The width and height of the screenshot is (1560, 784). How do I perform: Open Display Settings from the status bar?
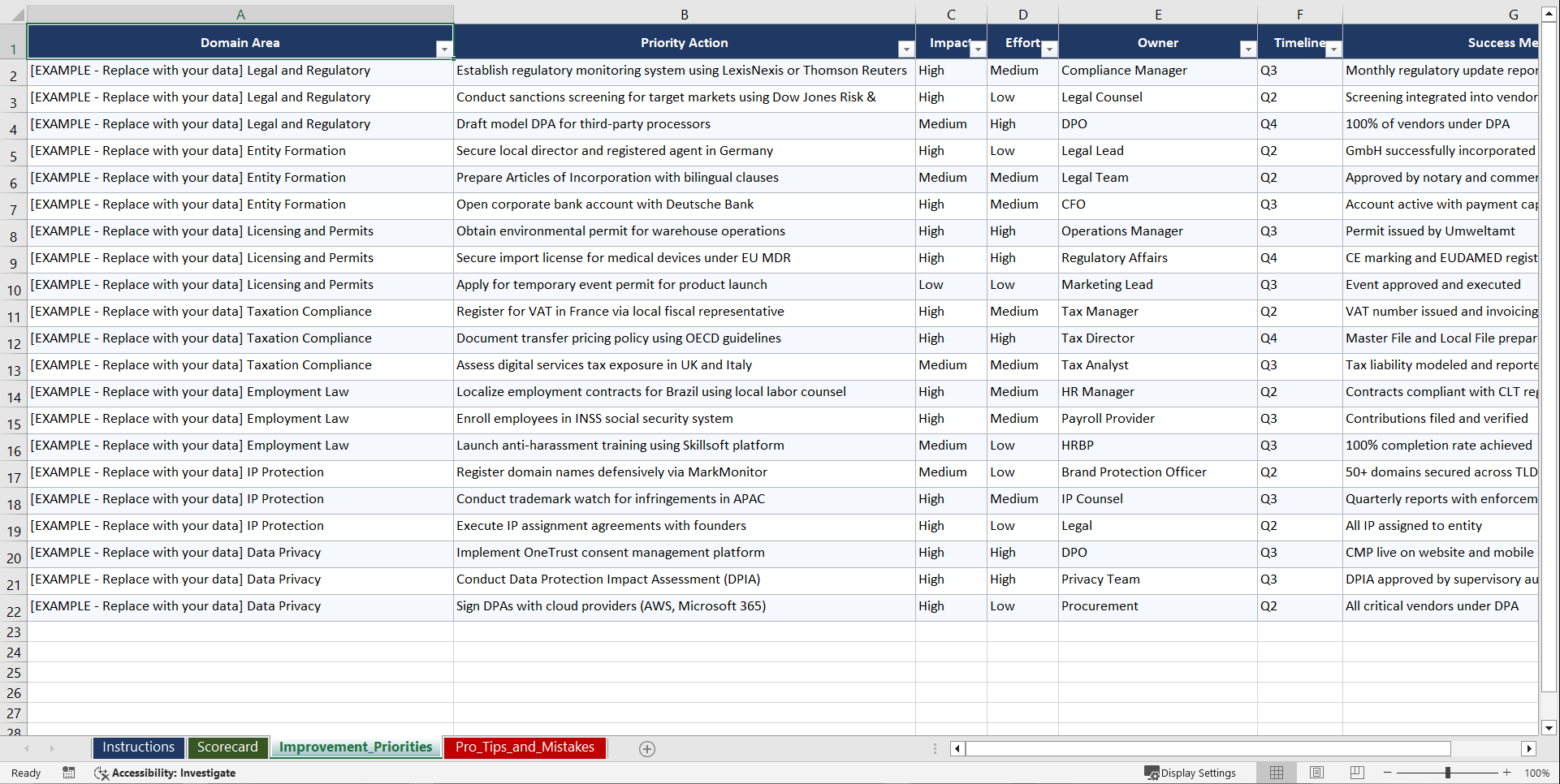click(1191, 773)
